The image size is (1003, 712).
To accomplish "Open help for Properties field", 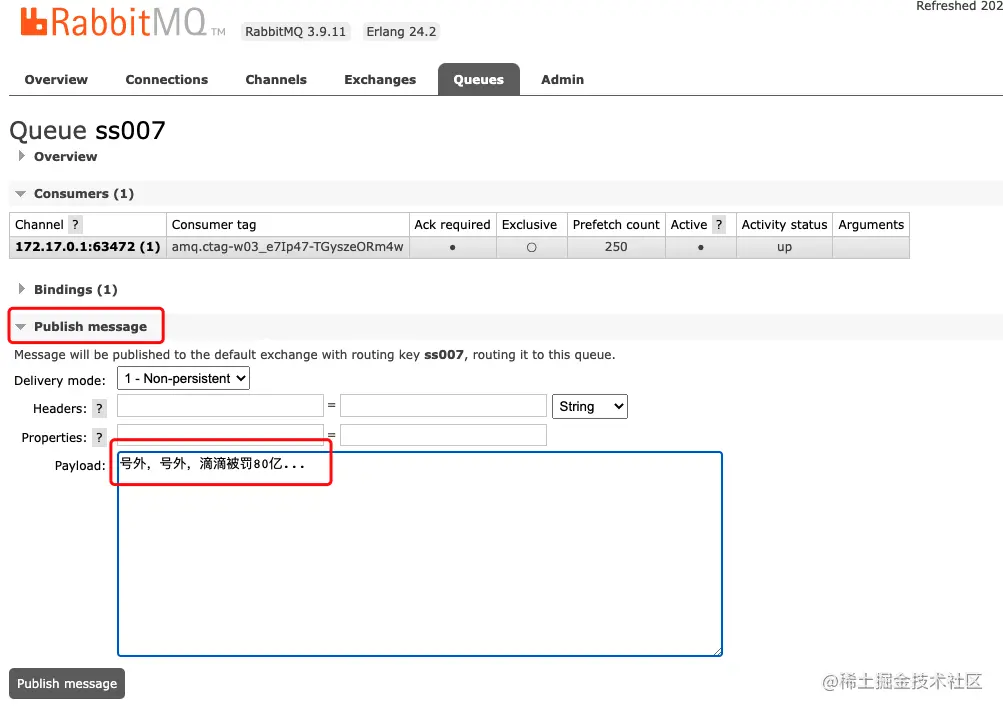I will point(99,438).
